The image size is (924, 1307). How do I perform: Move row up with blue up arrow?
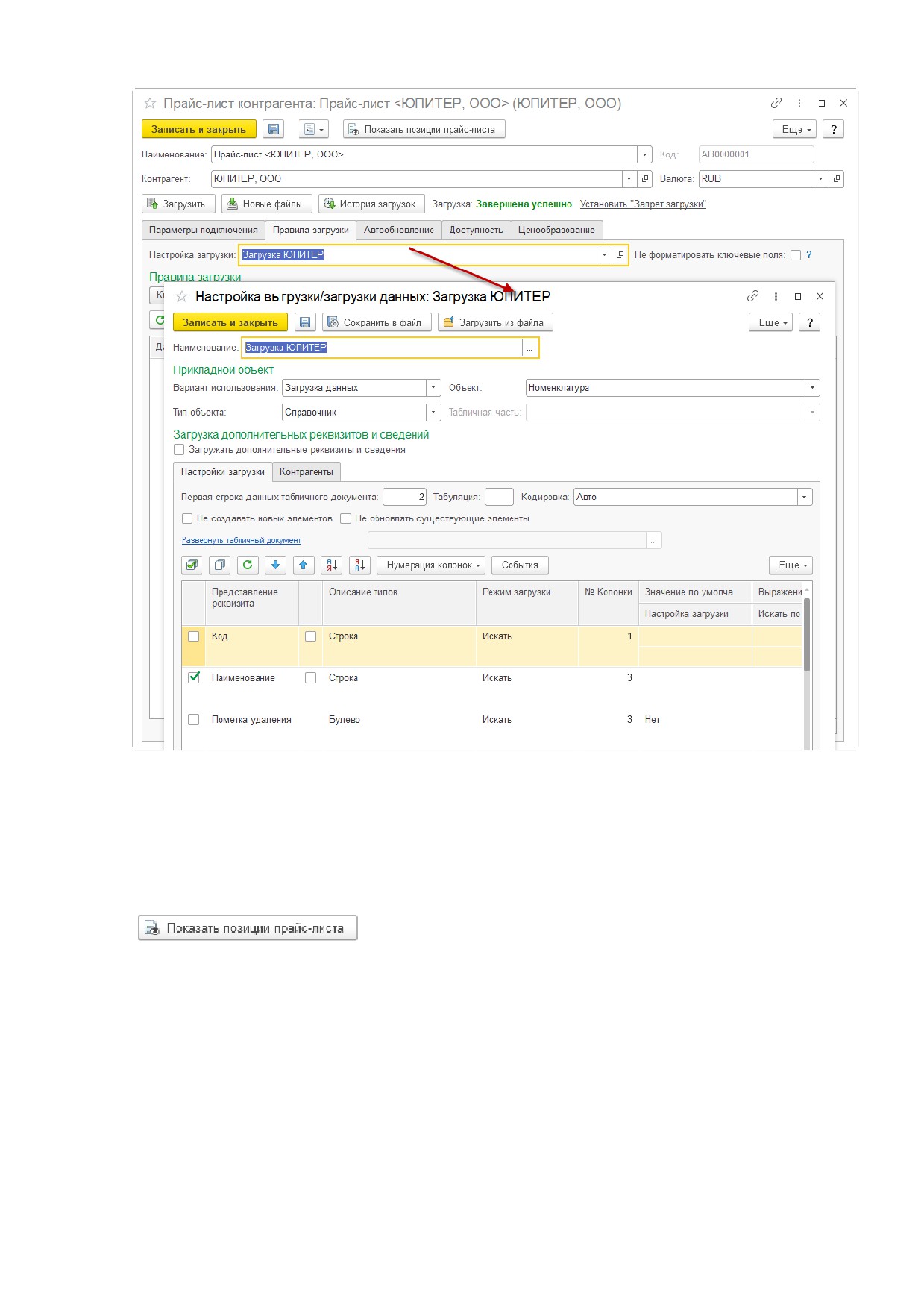304,565
